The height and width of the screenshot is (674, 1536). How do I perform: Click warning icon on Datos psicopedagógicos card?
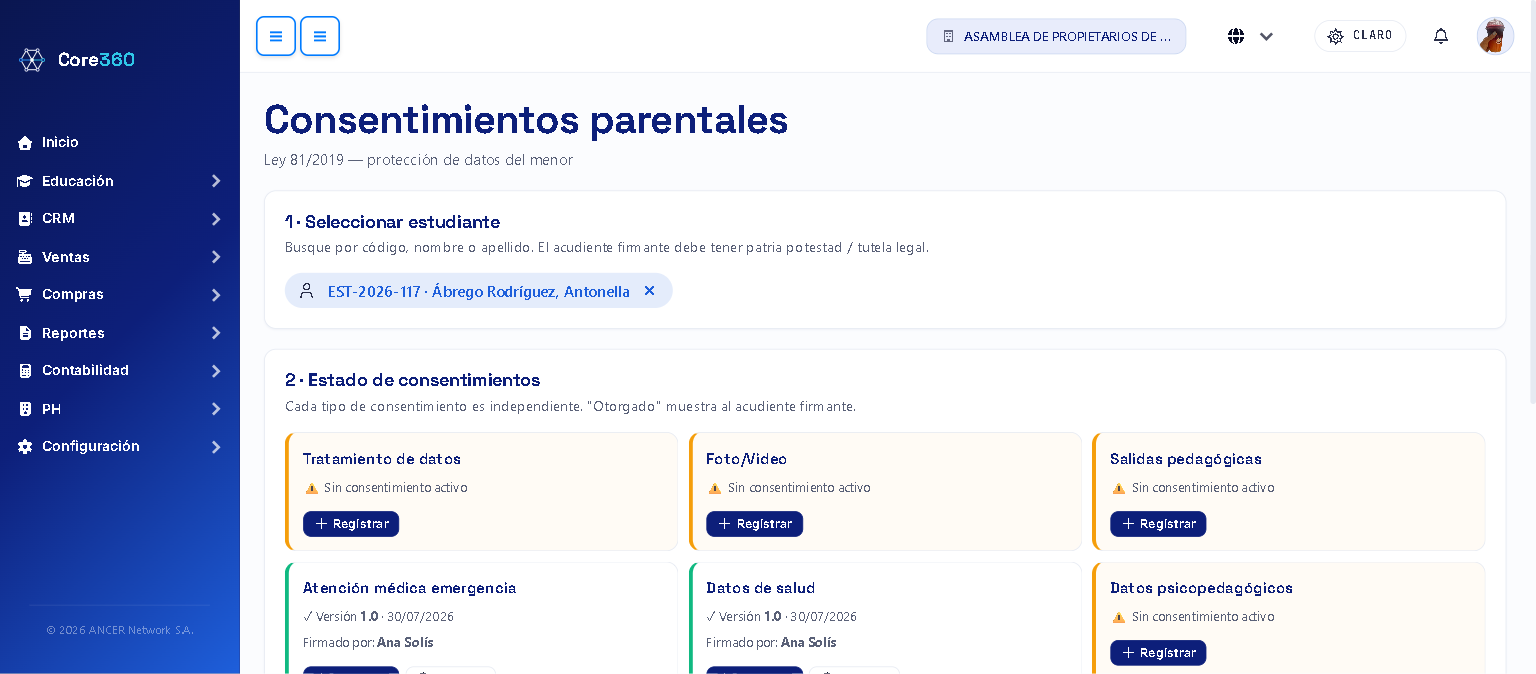(1118, 617)
